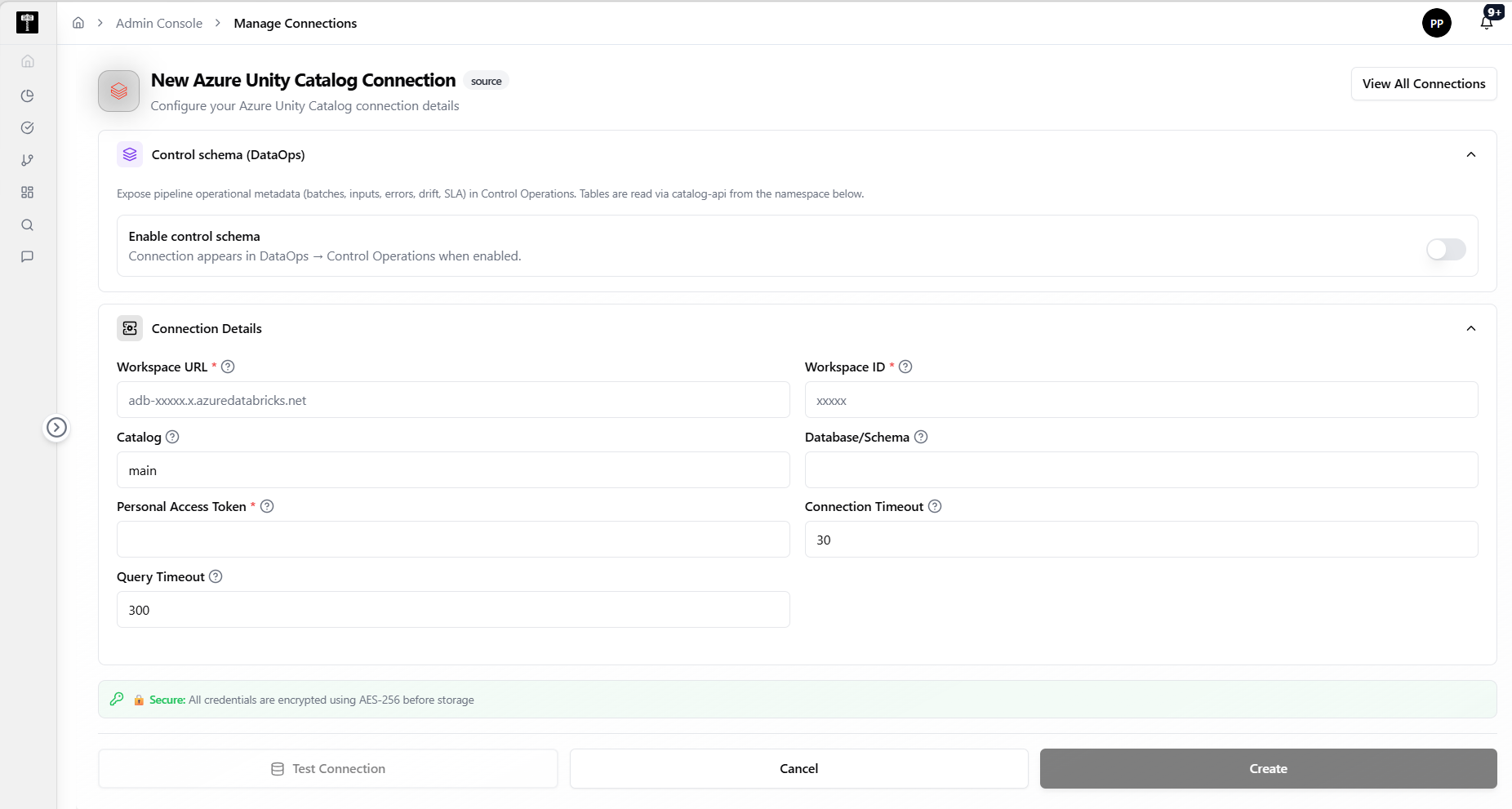This screenshot has width=1512, height=809.
Task: Collapse the Control schema (DataOps) section
Action: tap(1471, 154)
